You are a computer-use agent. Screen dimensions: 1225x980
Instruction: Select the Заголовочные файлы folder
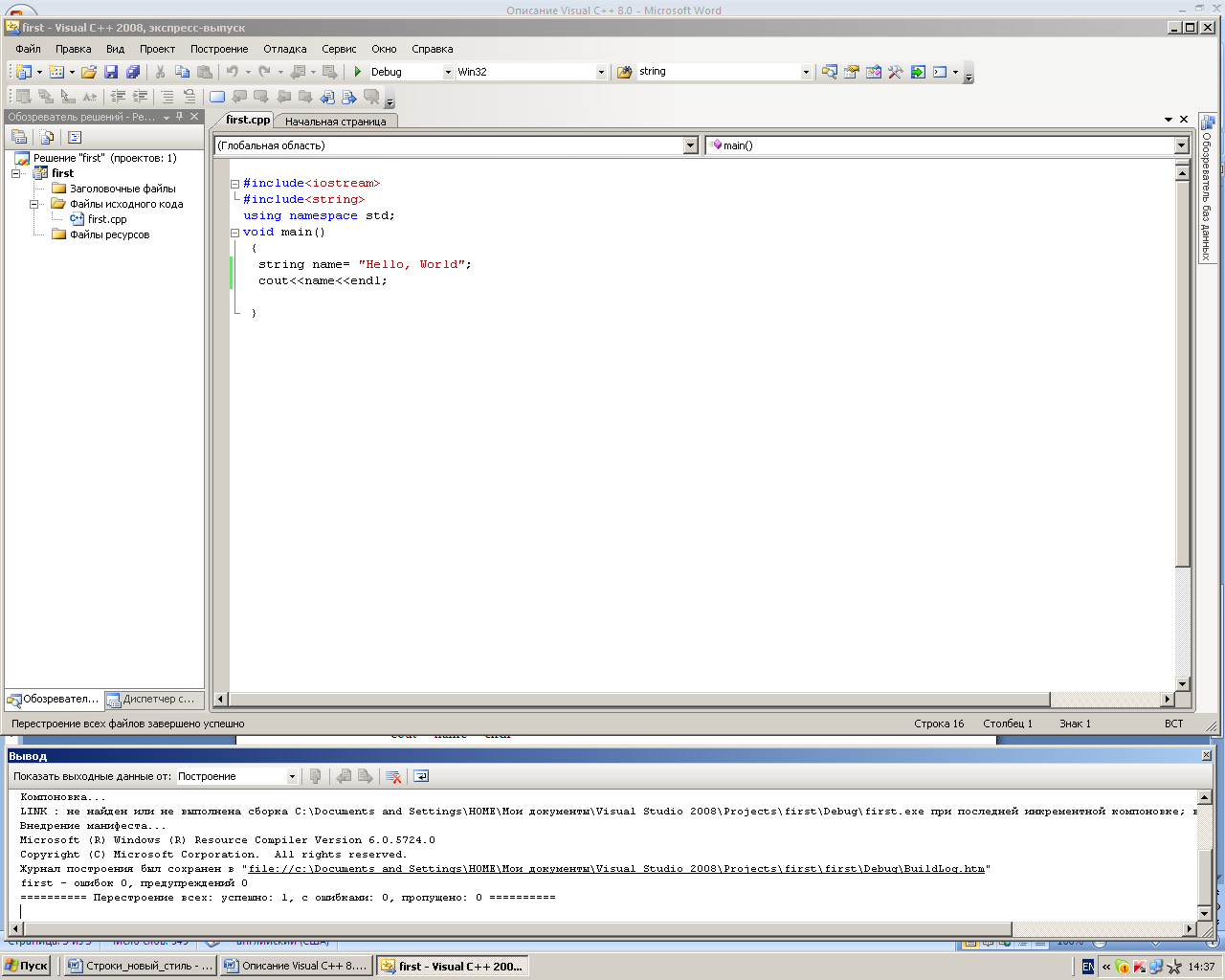tap(122, 189)
